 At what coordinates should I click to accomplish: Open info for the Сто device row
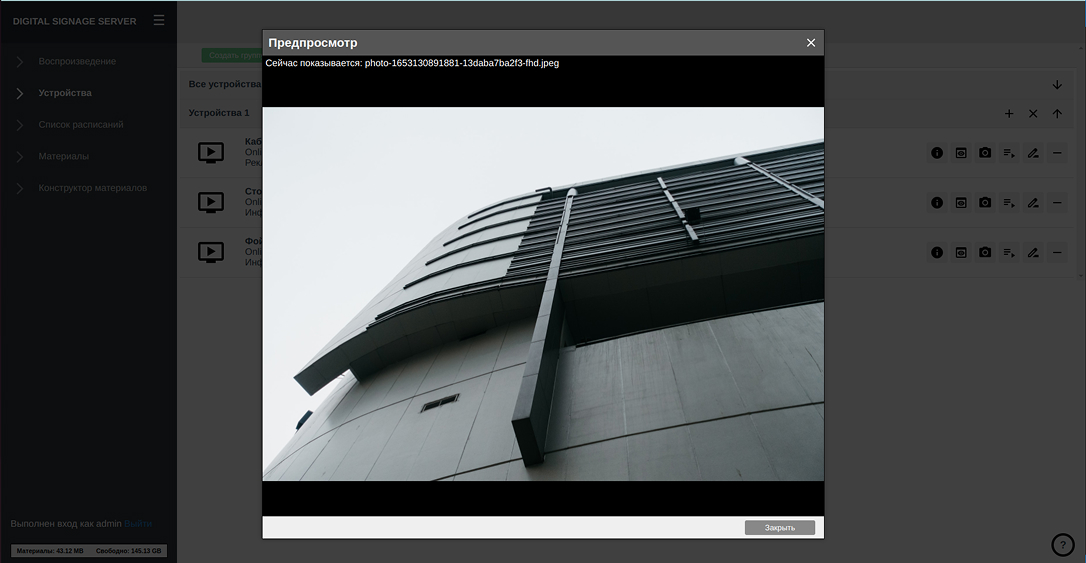[x=937, y=203]
